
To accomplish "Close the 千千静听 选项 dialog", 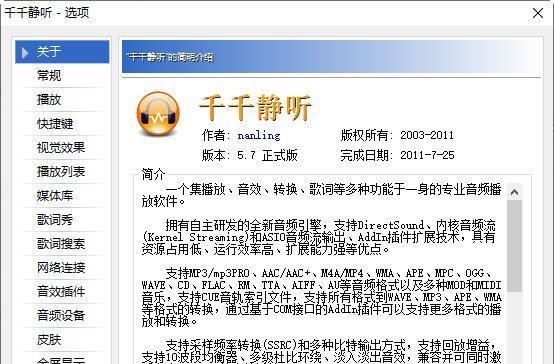I will tap(538, 13).
